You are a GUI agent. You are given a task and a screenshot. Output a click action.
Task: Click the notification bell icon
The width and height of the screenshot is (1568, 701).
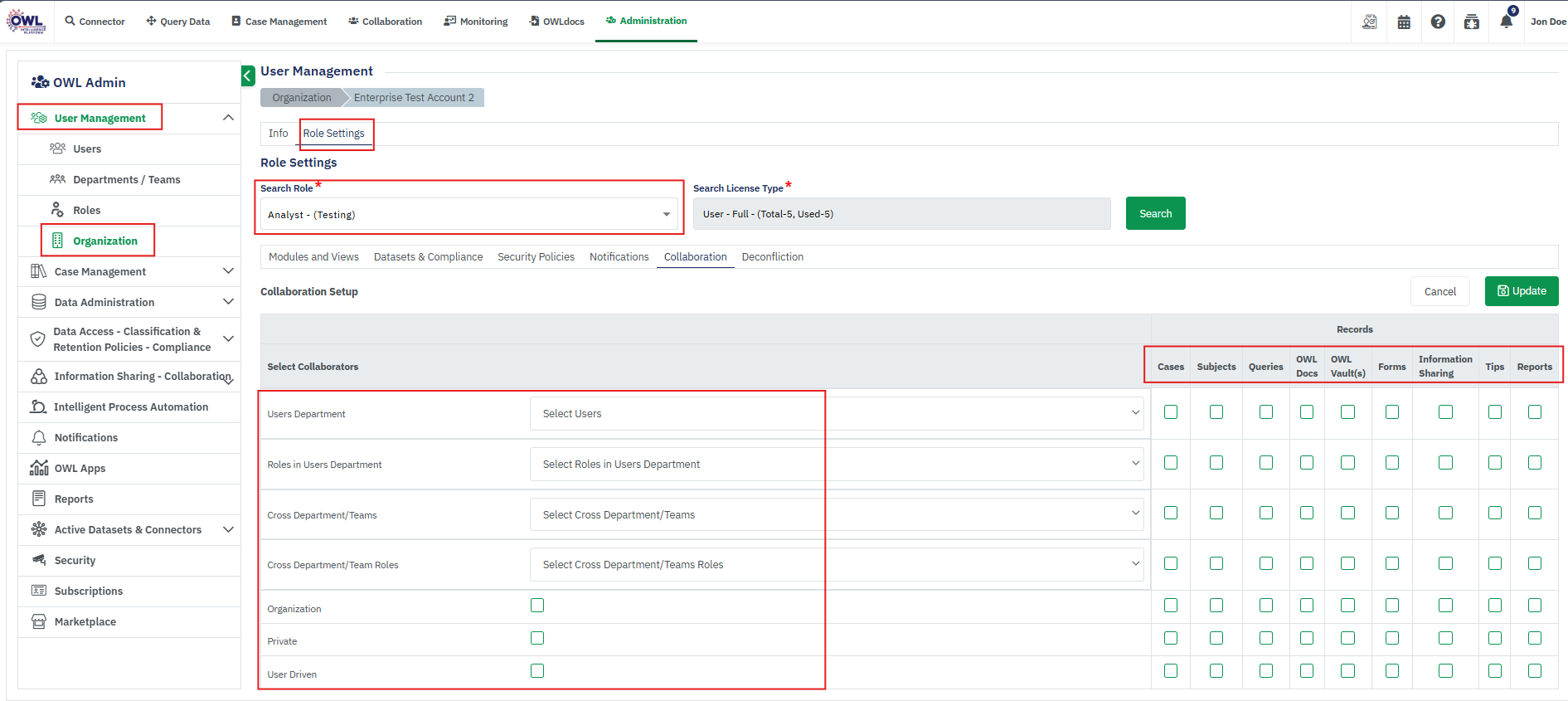point(1506,22)
